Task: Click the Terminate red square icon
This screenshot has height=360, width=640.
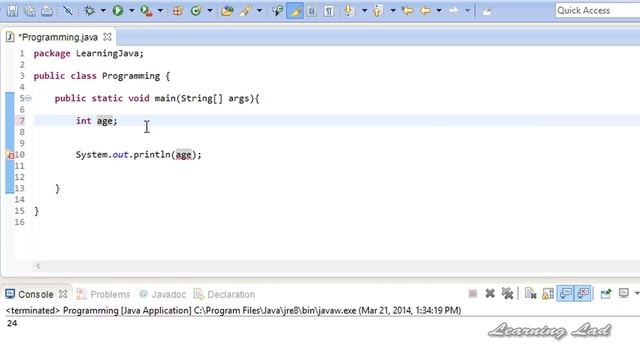Action: [473, 293]
